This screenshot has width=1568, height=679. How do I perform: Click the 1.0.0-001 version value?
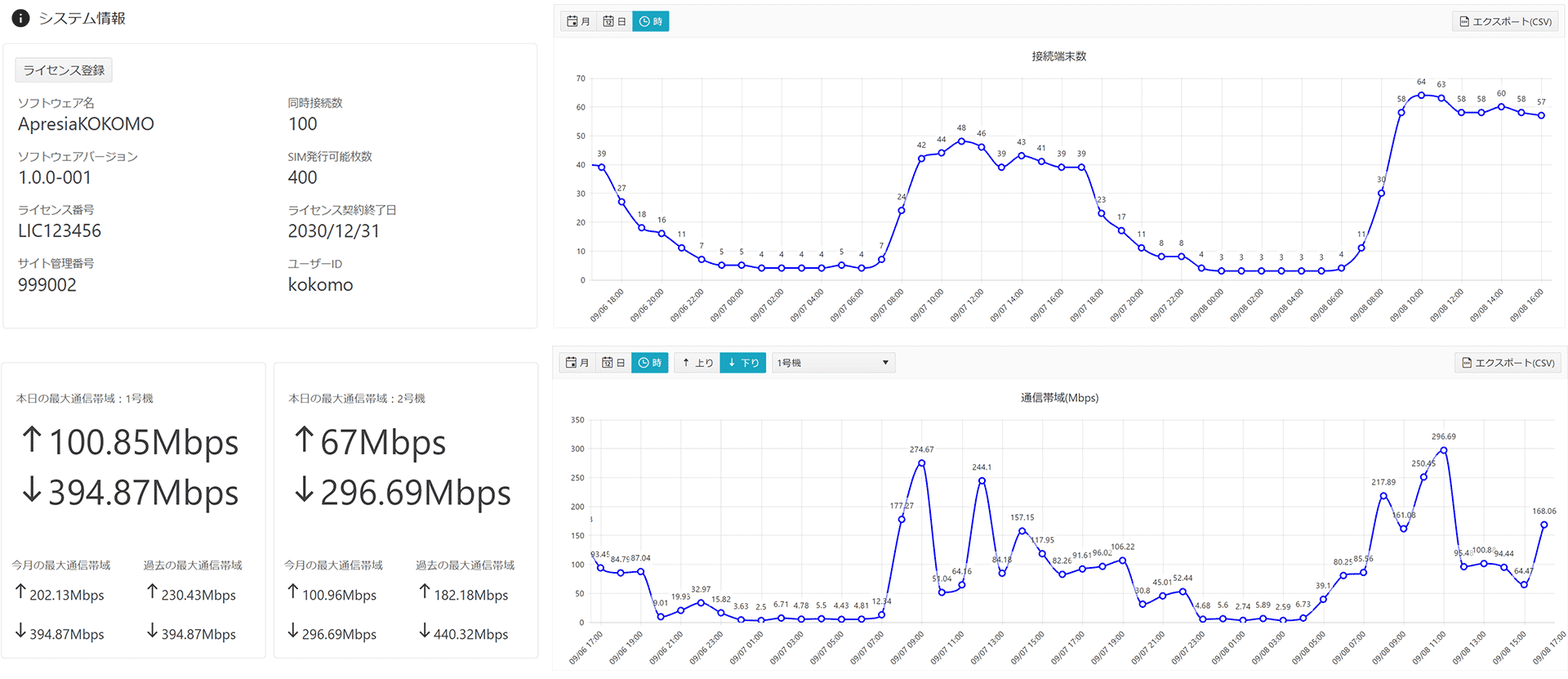pyautogui.click(x=55, y=177)
